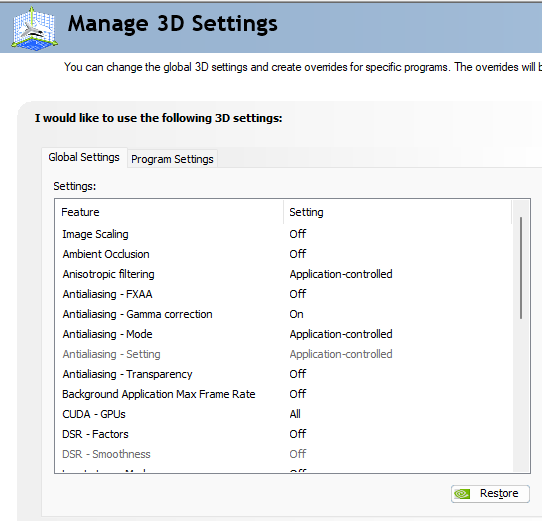Open Off value for Antialiasing Transparency
Screen dimensions: 542x521
[298, 374]
